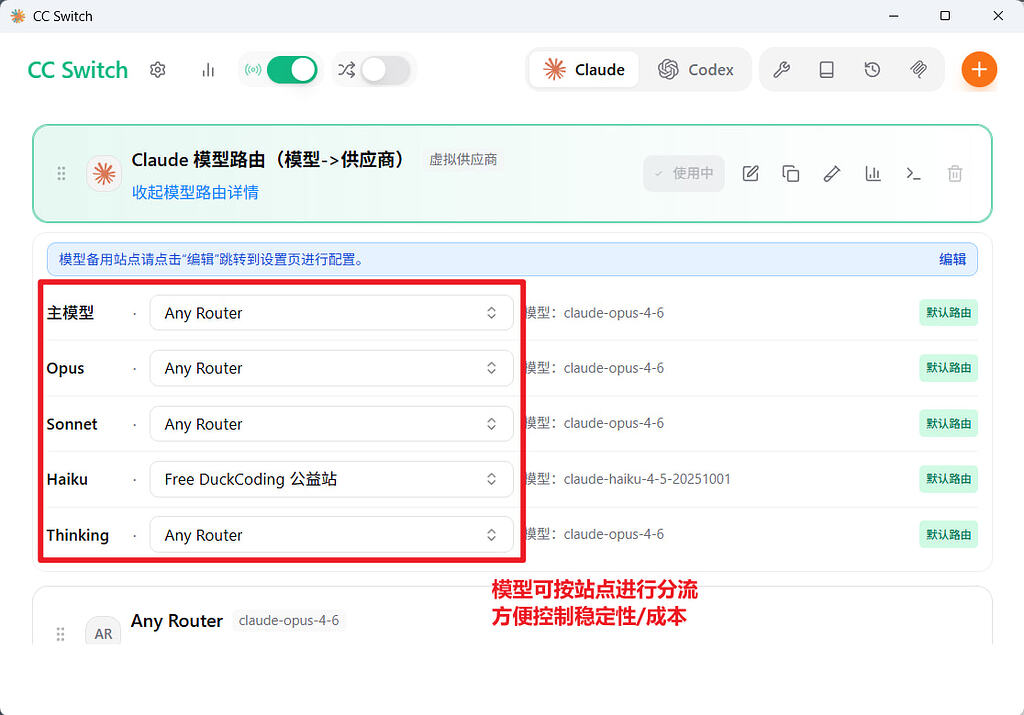Click the claude-haiku-4-5-20251001 model text
Image resolution: width=1024 pixels, height=715 pixels.
tap(647, 479)
